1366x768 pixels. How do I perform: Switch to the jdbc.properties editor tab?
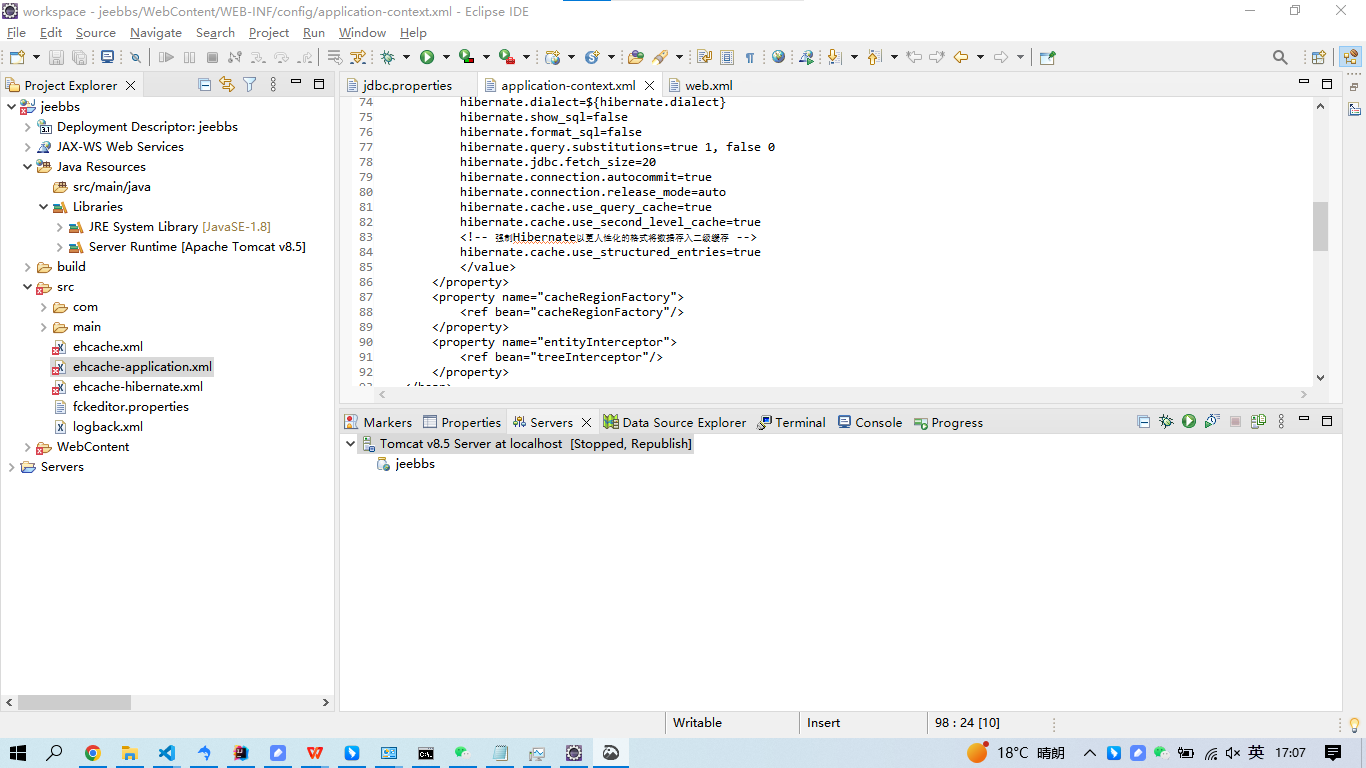pyautogui.click(x=407, y=86)
